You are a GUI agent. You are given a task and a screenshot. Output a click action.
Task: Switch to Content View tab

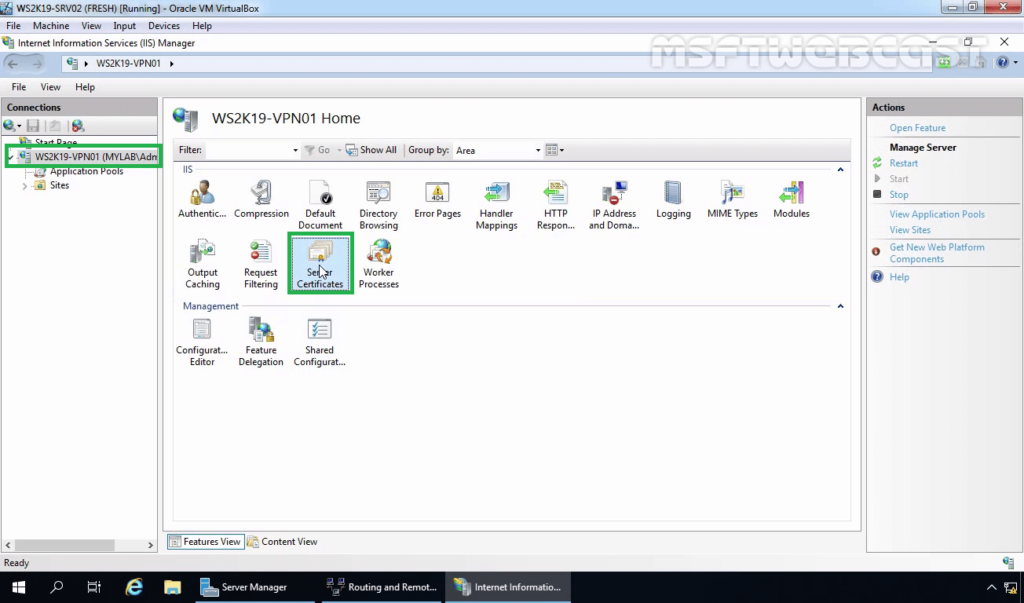pyautogui.click(x=283, y=542)
